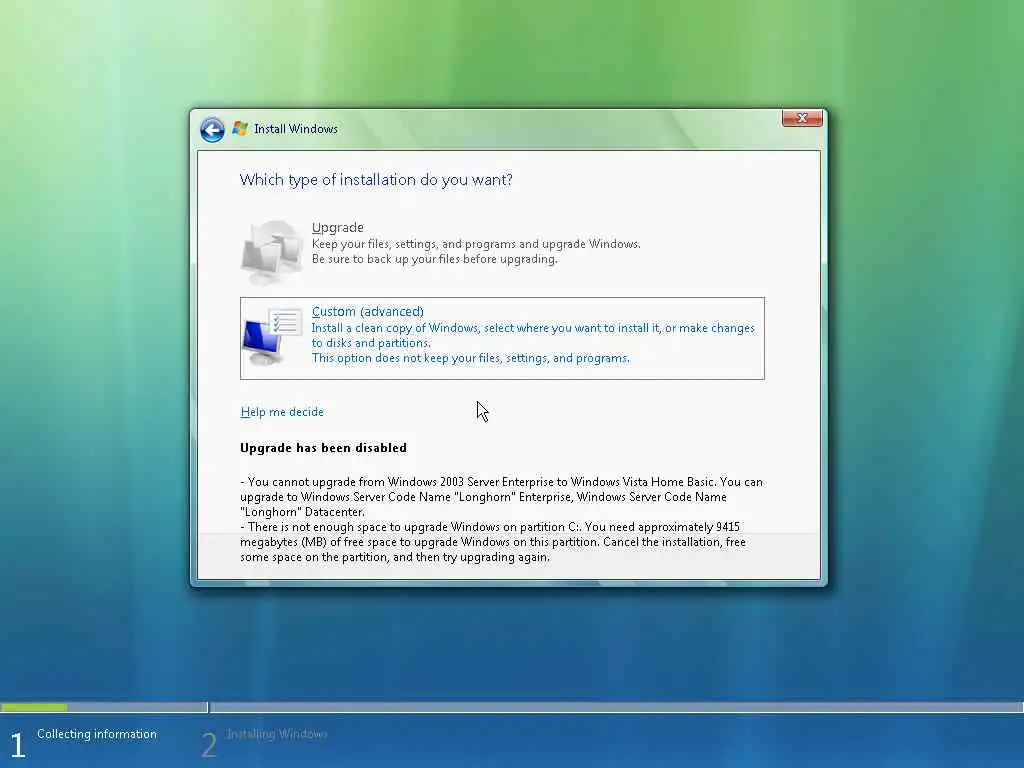Click the green setup progress bar

(x=34, y=707)
